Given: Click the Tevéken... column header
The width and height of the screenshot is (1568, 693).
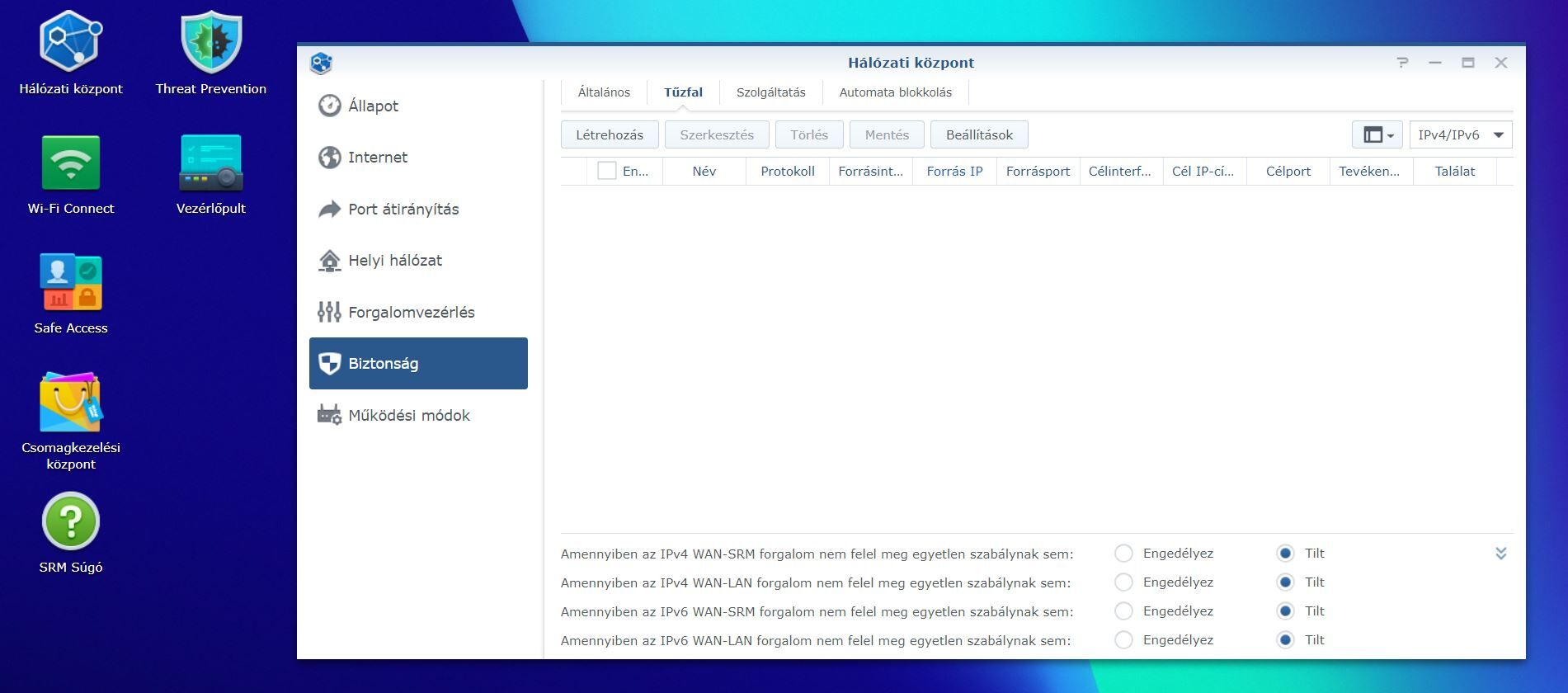Looking at the screenshot, I should (x=1370, y=171).
